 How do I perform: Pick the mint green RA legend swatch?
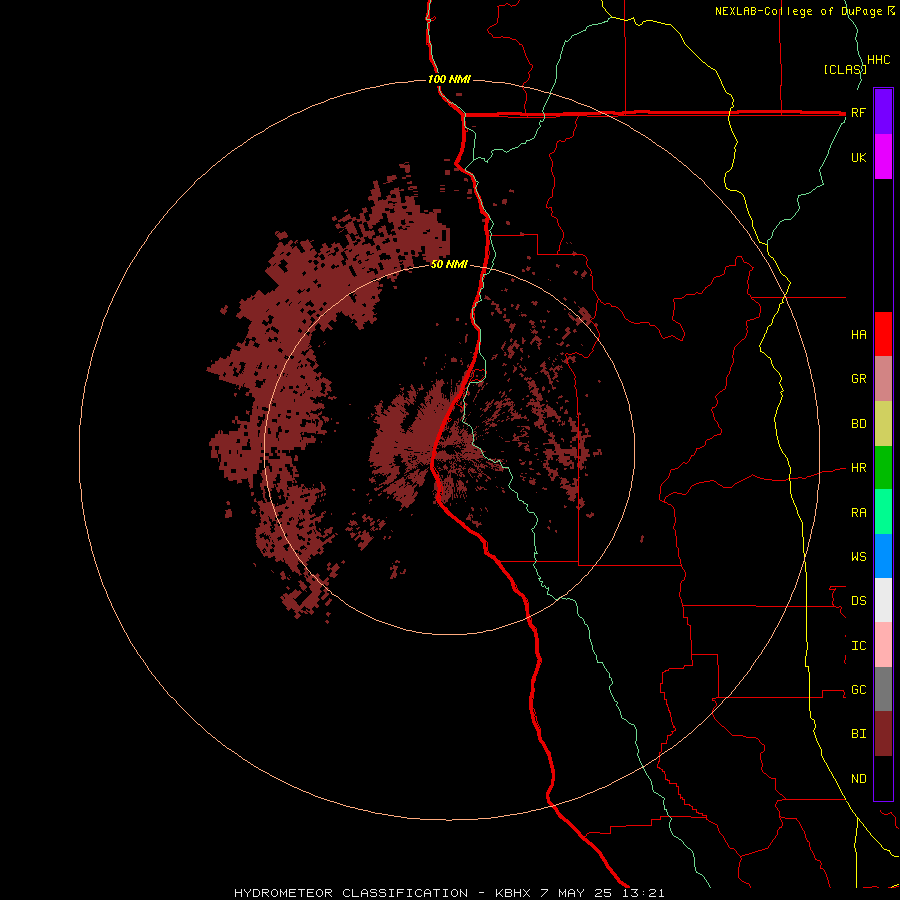(x=883, y=512)
